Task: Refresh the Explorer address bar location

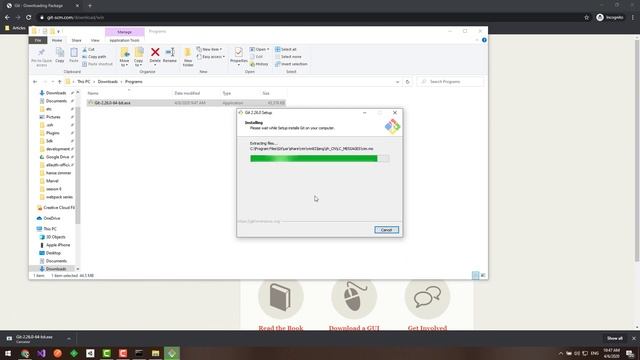Action: 407,82
